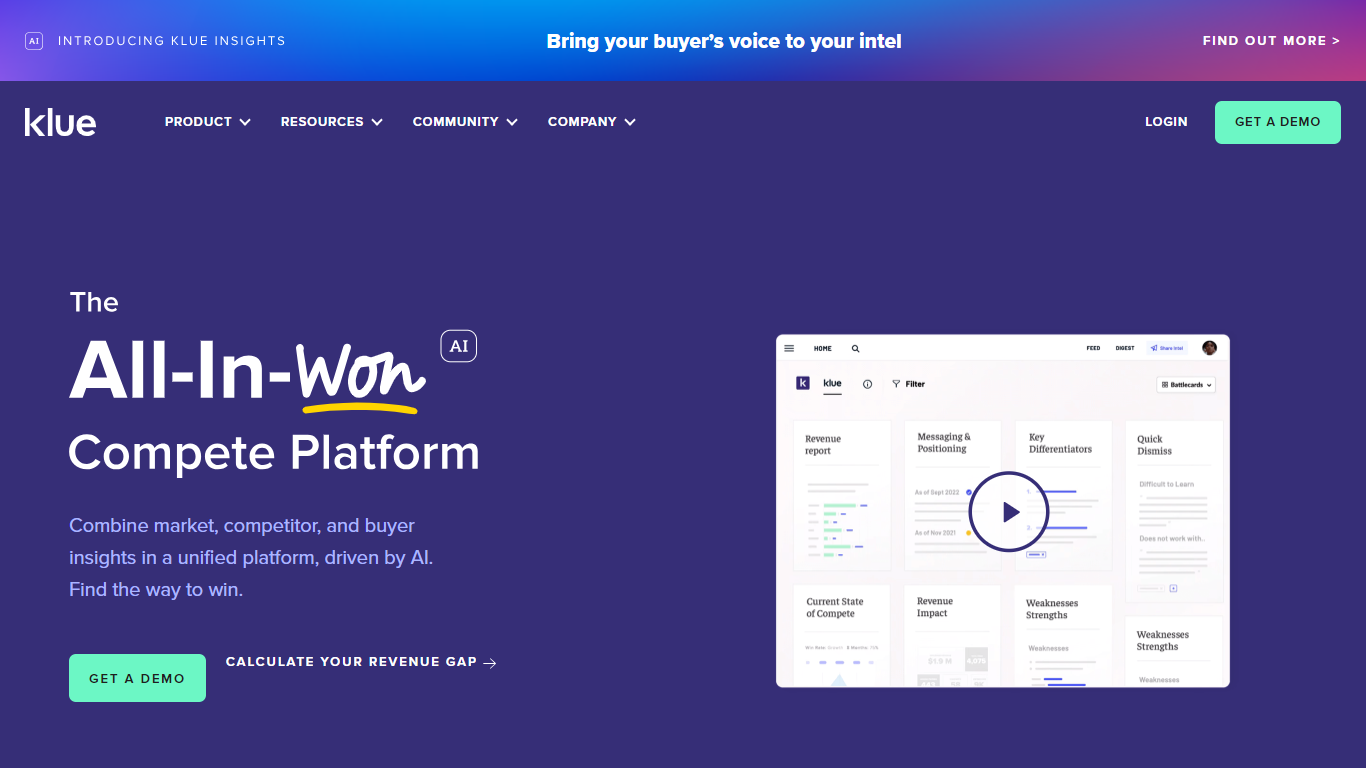Open the Revenue Impact card
Screen dimensions: 1366x768
[x=952, y=636]
